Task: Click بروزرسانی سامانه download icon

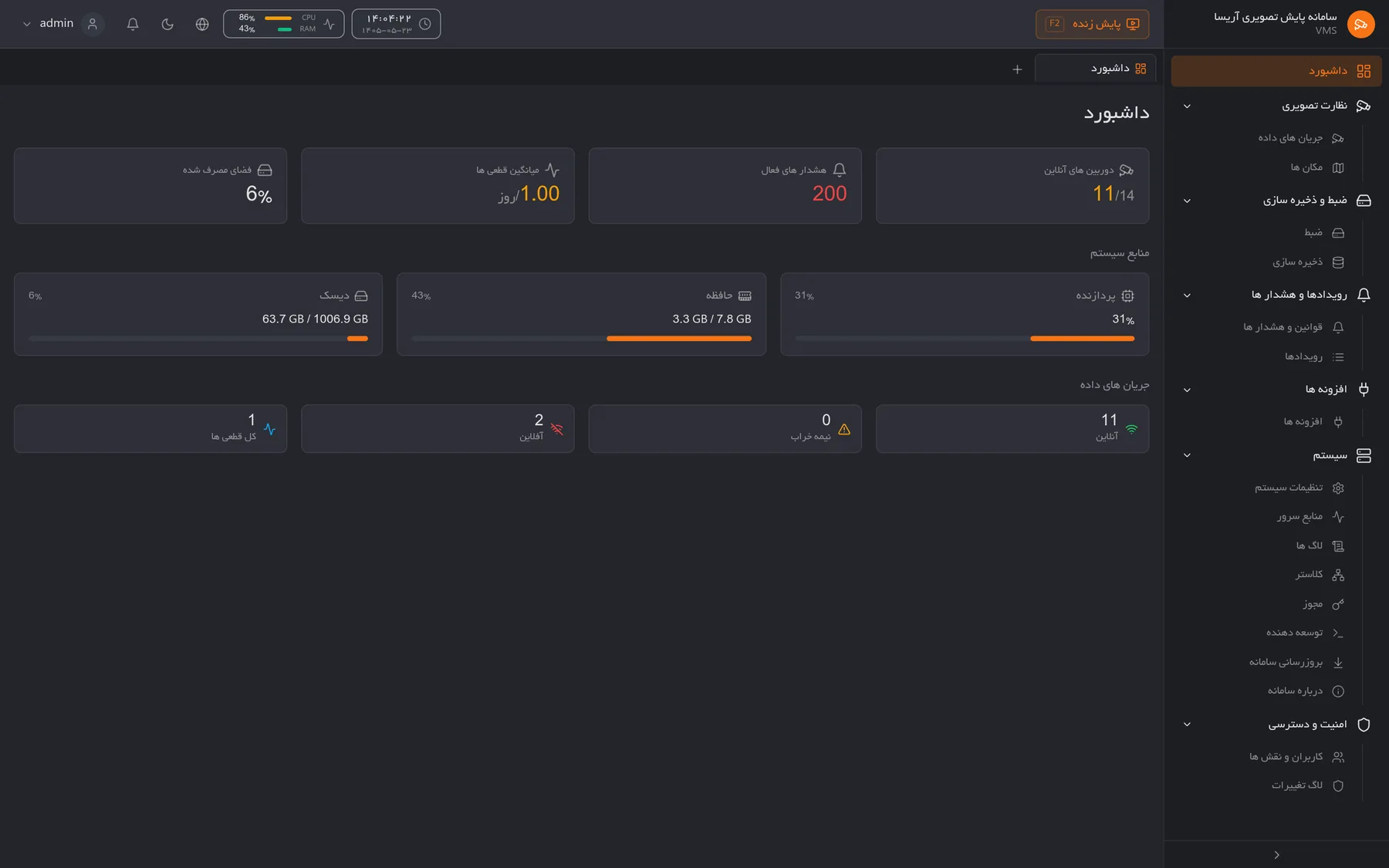Action: (x=1338, y=662)
